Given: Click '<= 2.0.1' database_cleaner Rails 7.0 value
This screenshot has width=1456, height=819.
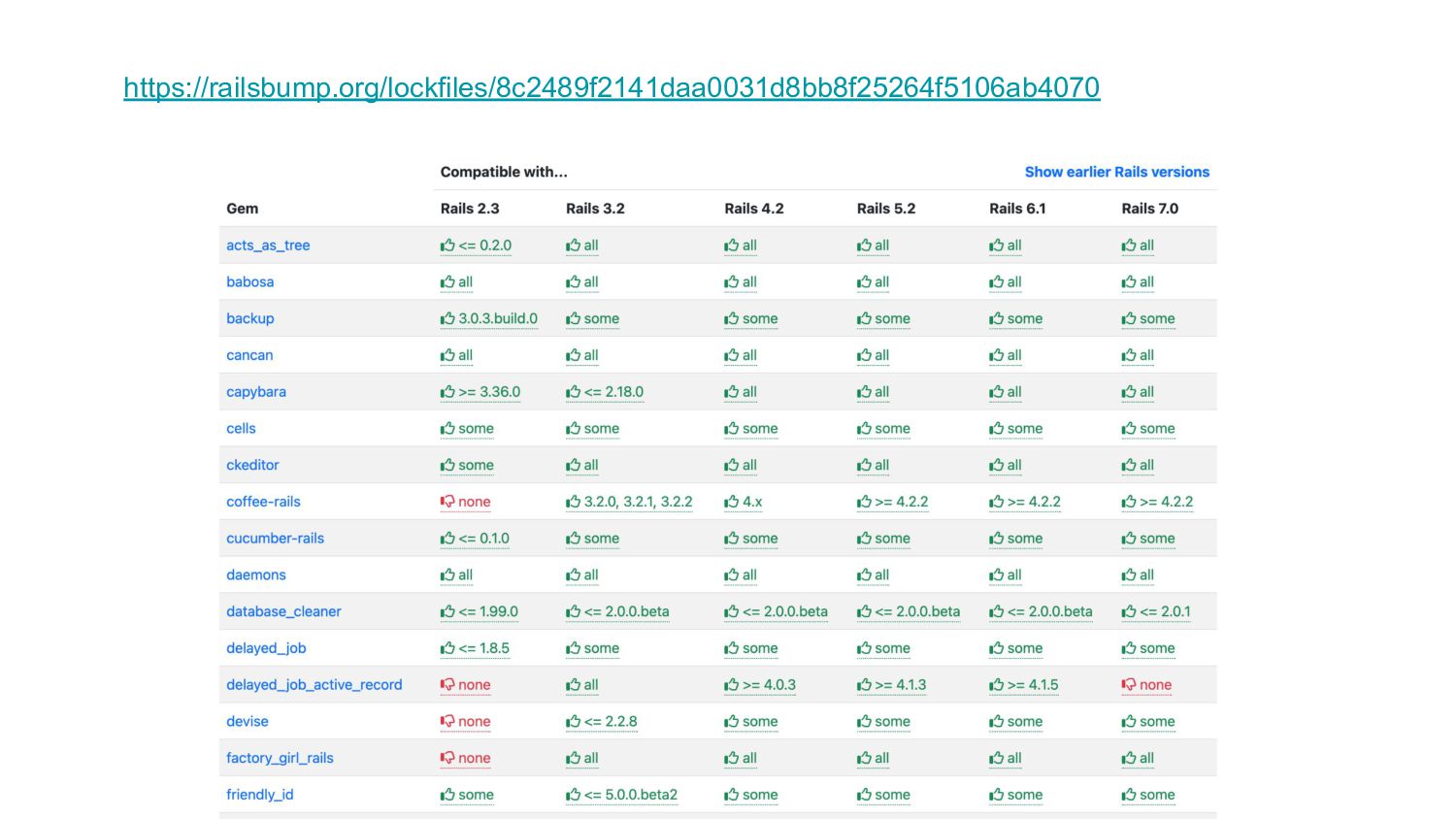Looking at the screenshot, I should (1166, 611).
